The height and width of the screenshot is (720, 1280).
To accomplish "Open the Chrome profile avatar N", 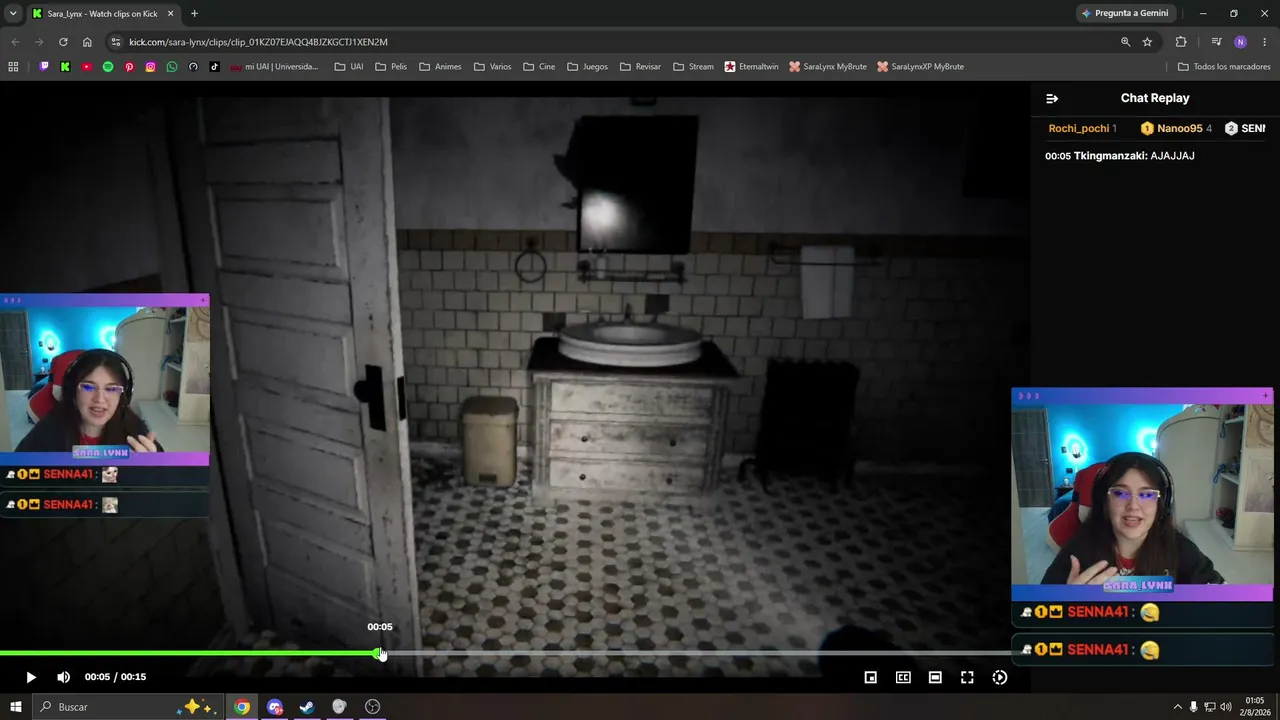I will (x=1240, y=42).
